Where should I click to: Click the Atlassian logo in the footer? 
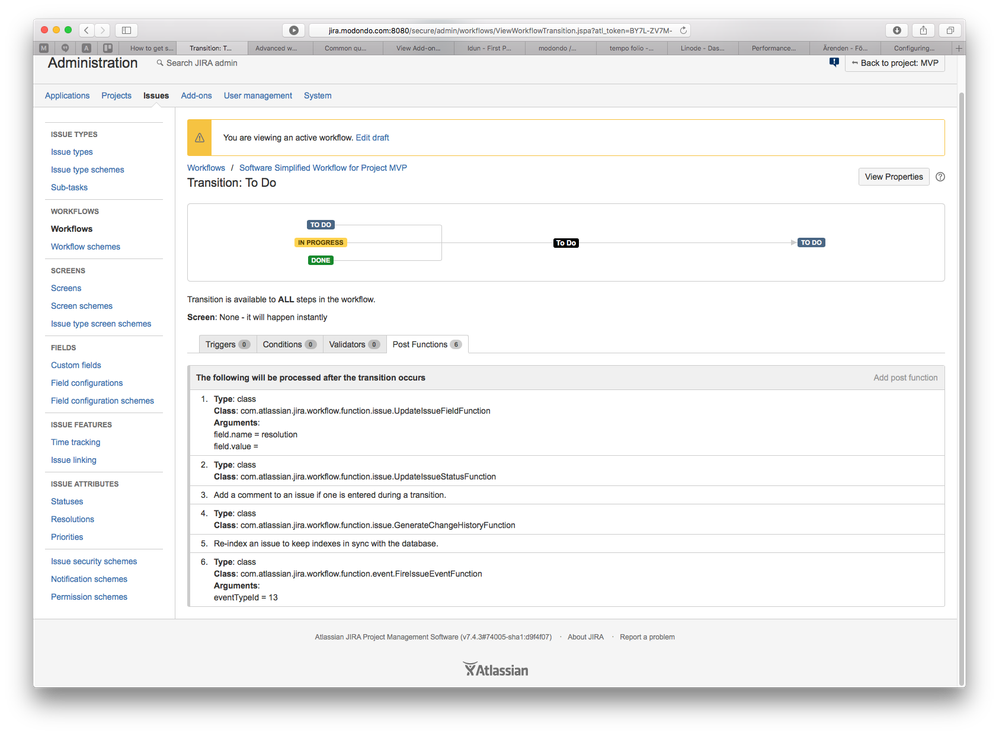click(496, 669)
